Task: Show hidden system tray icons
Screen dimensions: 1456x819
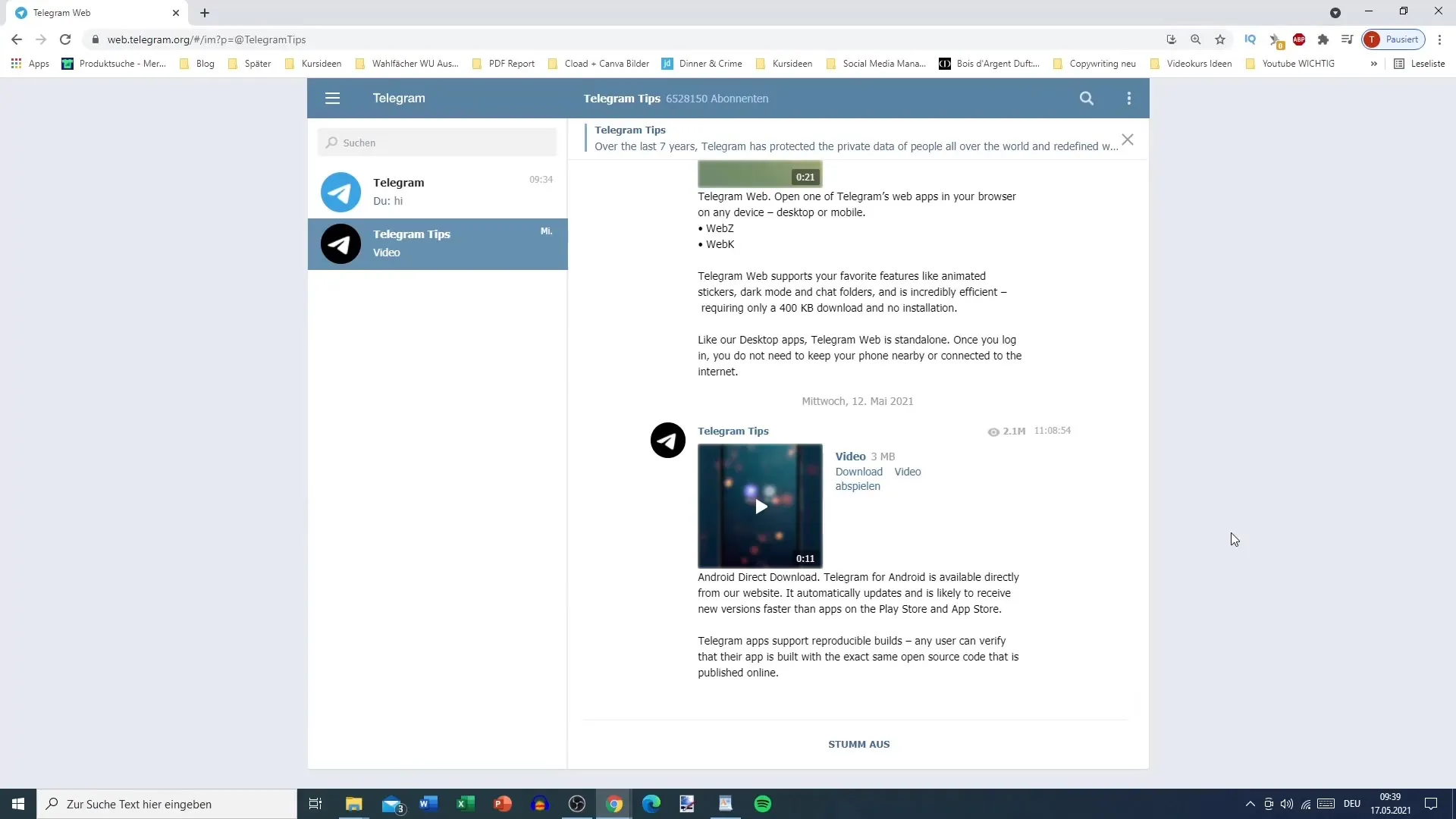Action: point(1250,804)
